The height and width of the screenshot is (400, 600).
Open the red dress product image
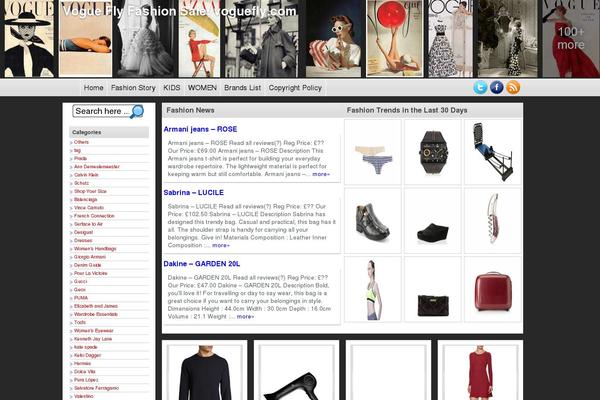(x=480, y=372)
